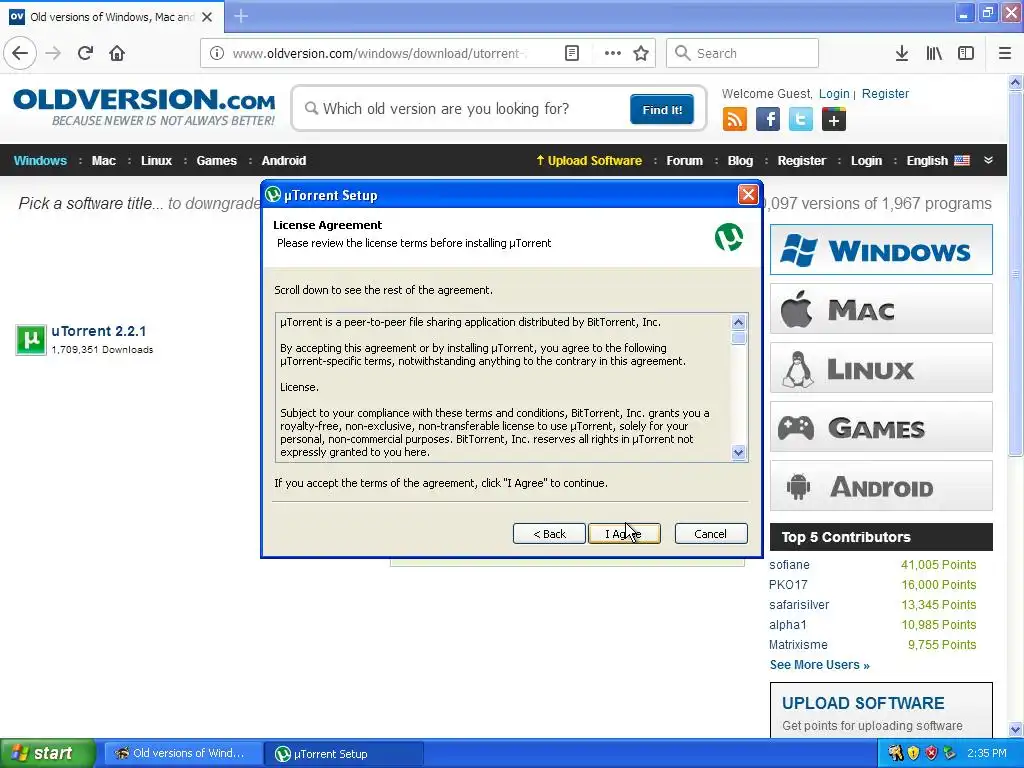Open the browser hamburger menu
This screenshot has width=1024, height=768.
(1005, 53)
